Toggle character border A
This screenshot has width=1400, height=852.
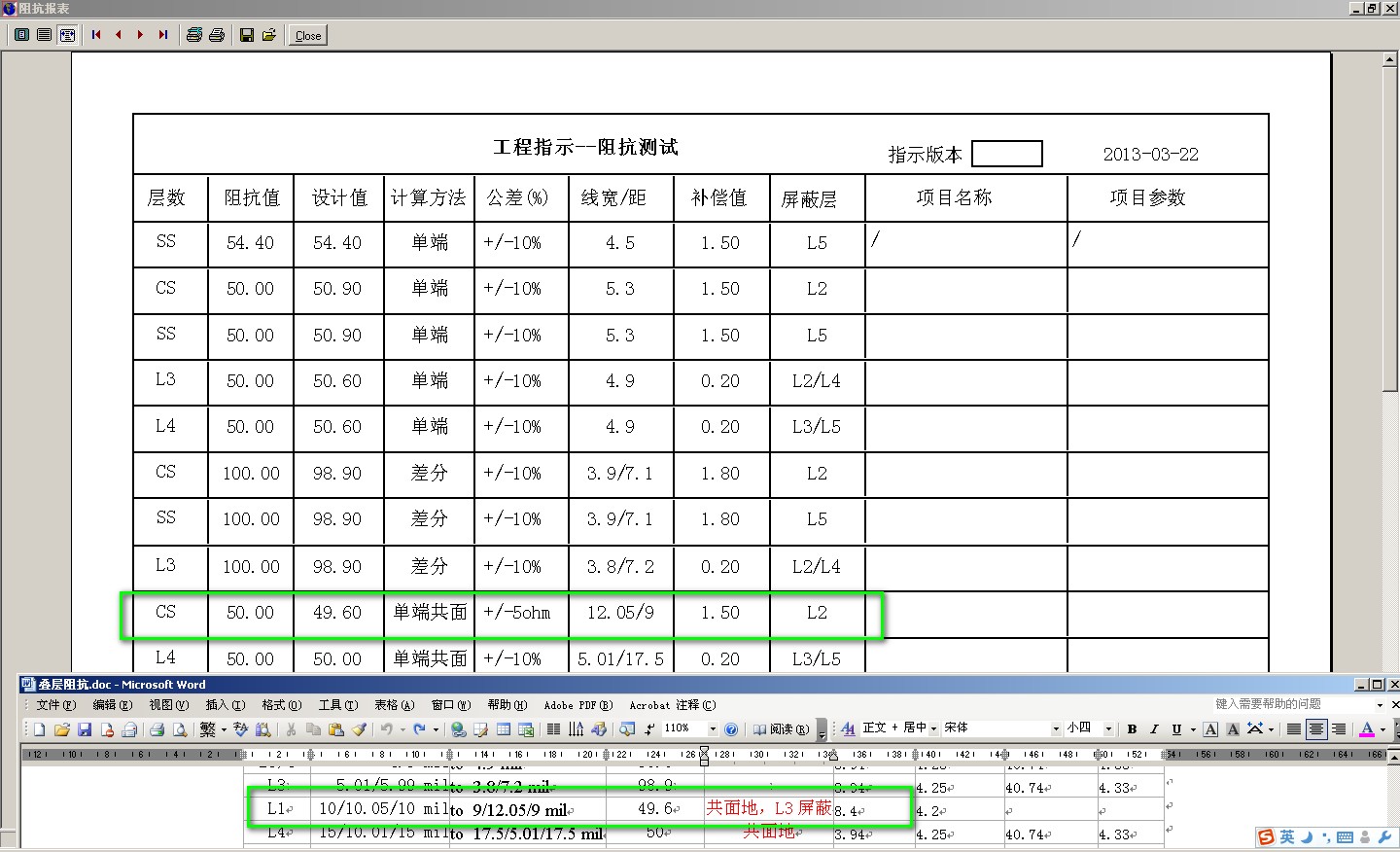click(1210, 728)
